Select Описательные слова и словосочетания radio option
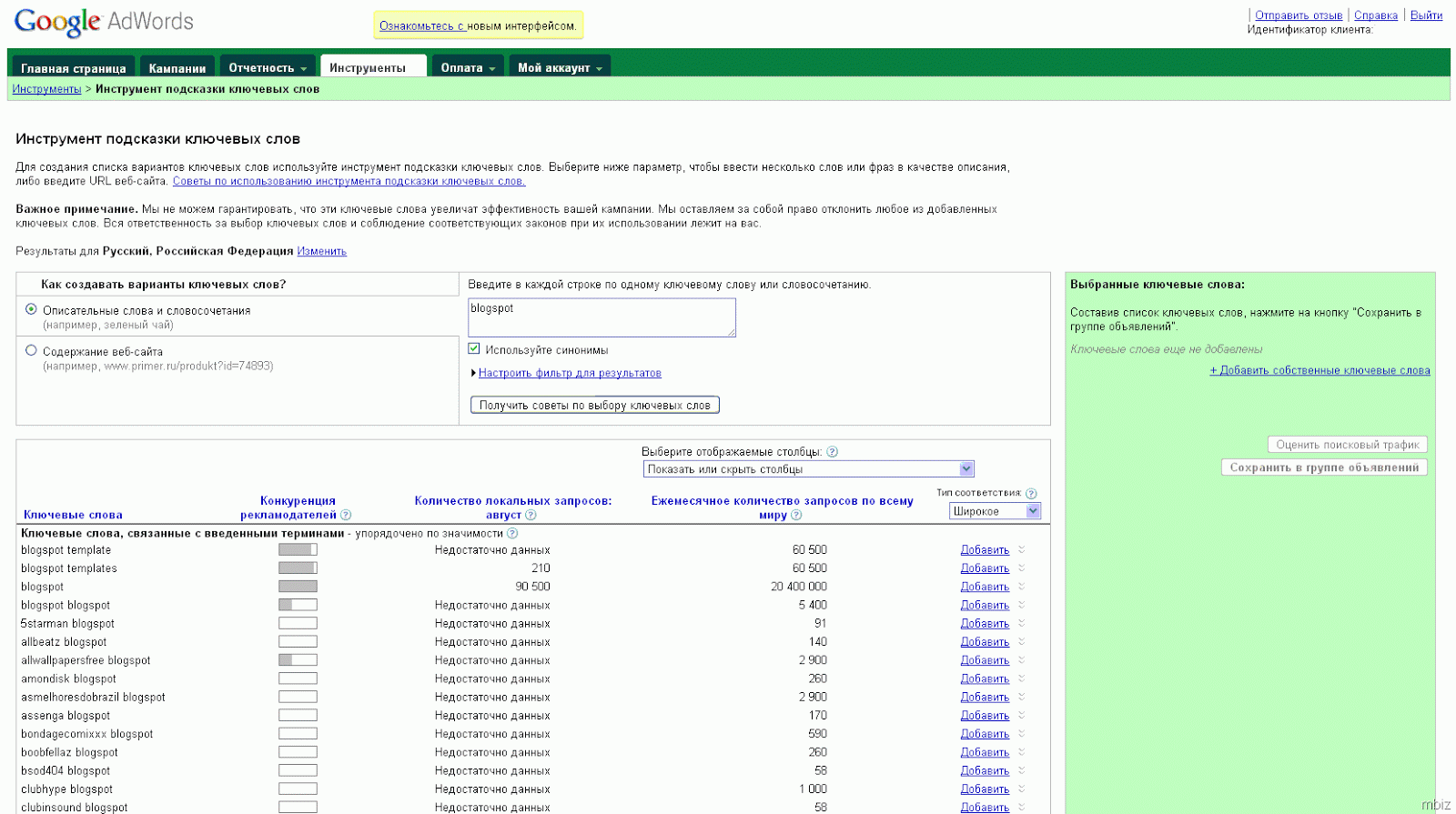The width and height of the screenshot is (1456, 814). tap(31, 309)
